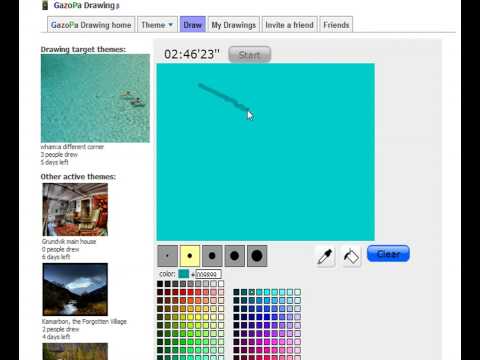Screen dimensions: 480x360
Task: Open the My Drawings tab
Action: click(x=234, y=25)
